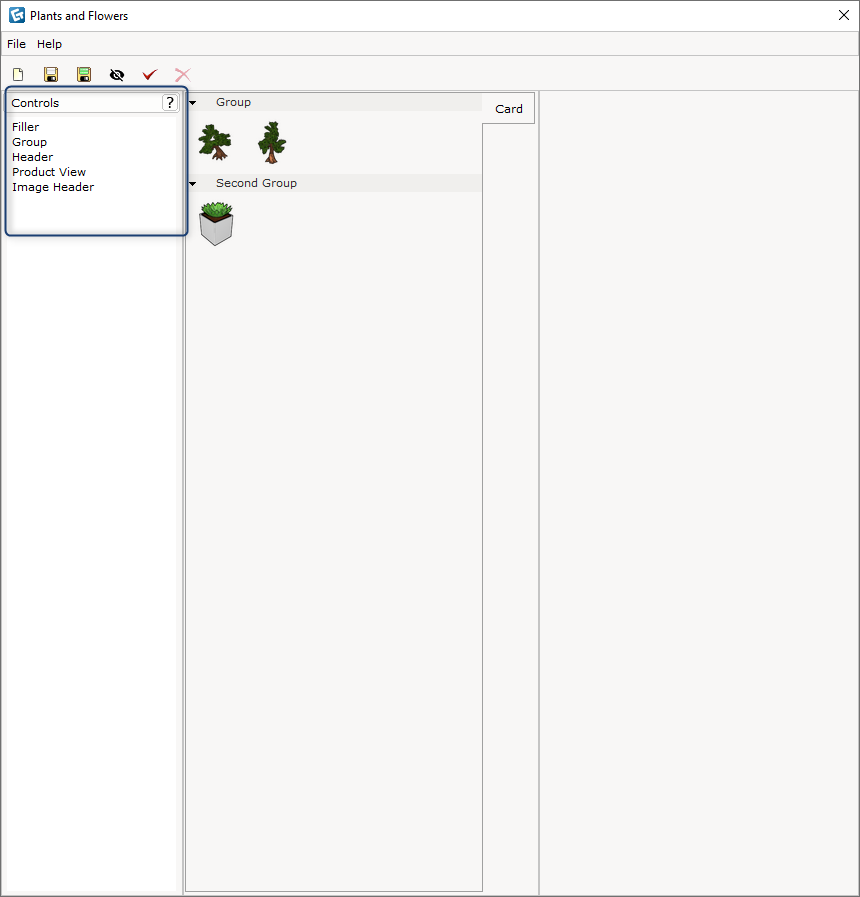Click the help question mark in Controls panel
Viewport: 860px width, 897px height.
coord(170,102)
